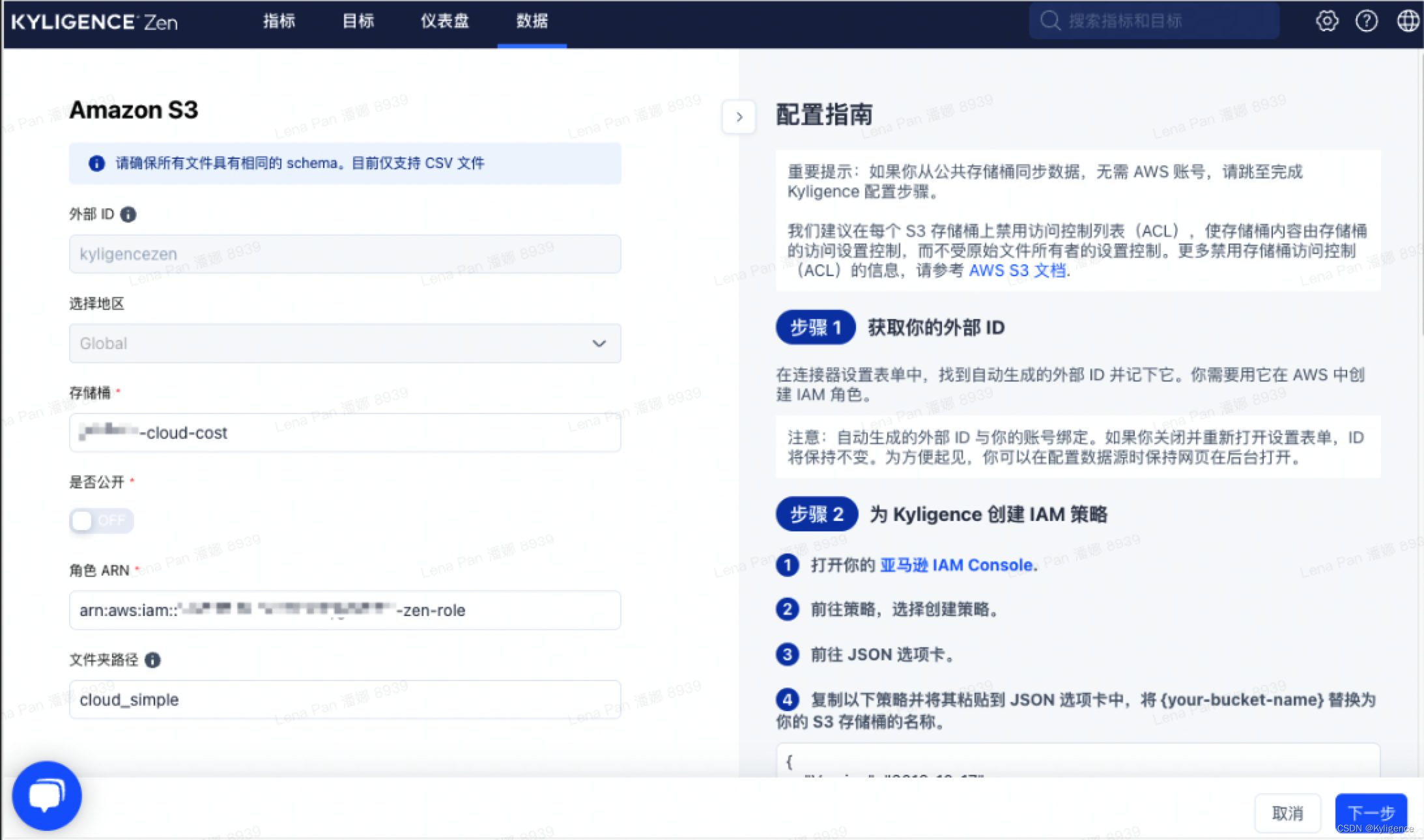Open the 亚马逊 IAM Console link
This screenshot has width=1424, height=840.
956,565
